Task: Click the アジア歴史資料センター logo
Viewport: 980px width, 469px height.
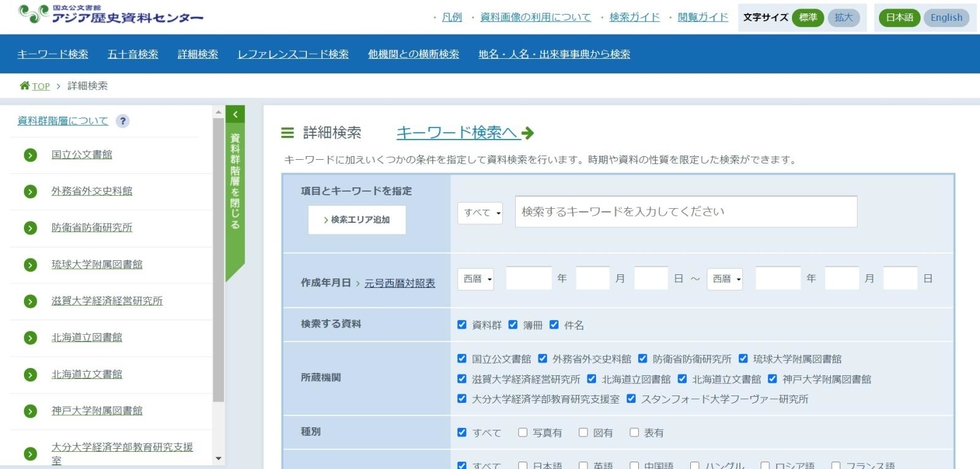Action: (x=111, y=14)
